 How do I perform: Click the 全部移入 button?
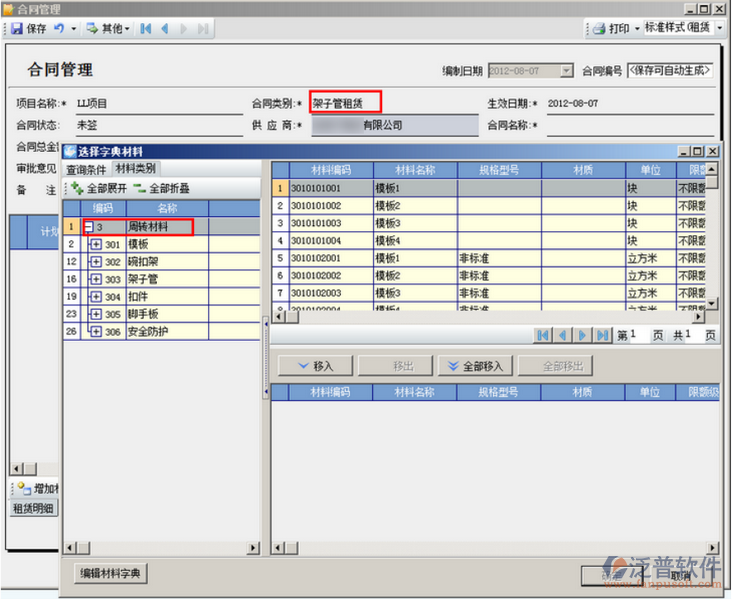tap(476, 366)
